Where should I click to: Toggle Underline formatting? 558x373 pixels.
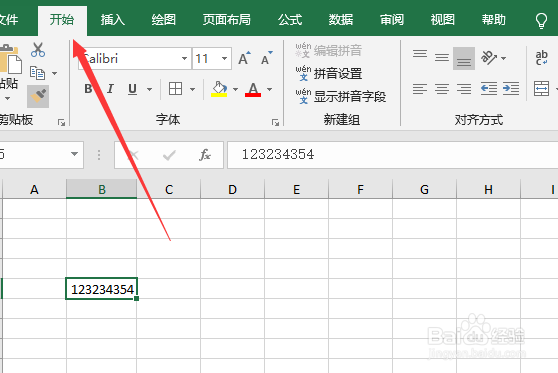(x=132, y=89)
